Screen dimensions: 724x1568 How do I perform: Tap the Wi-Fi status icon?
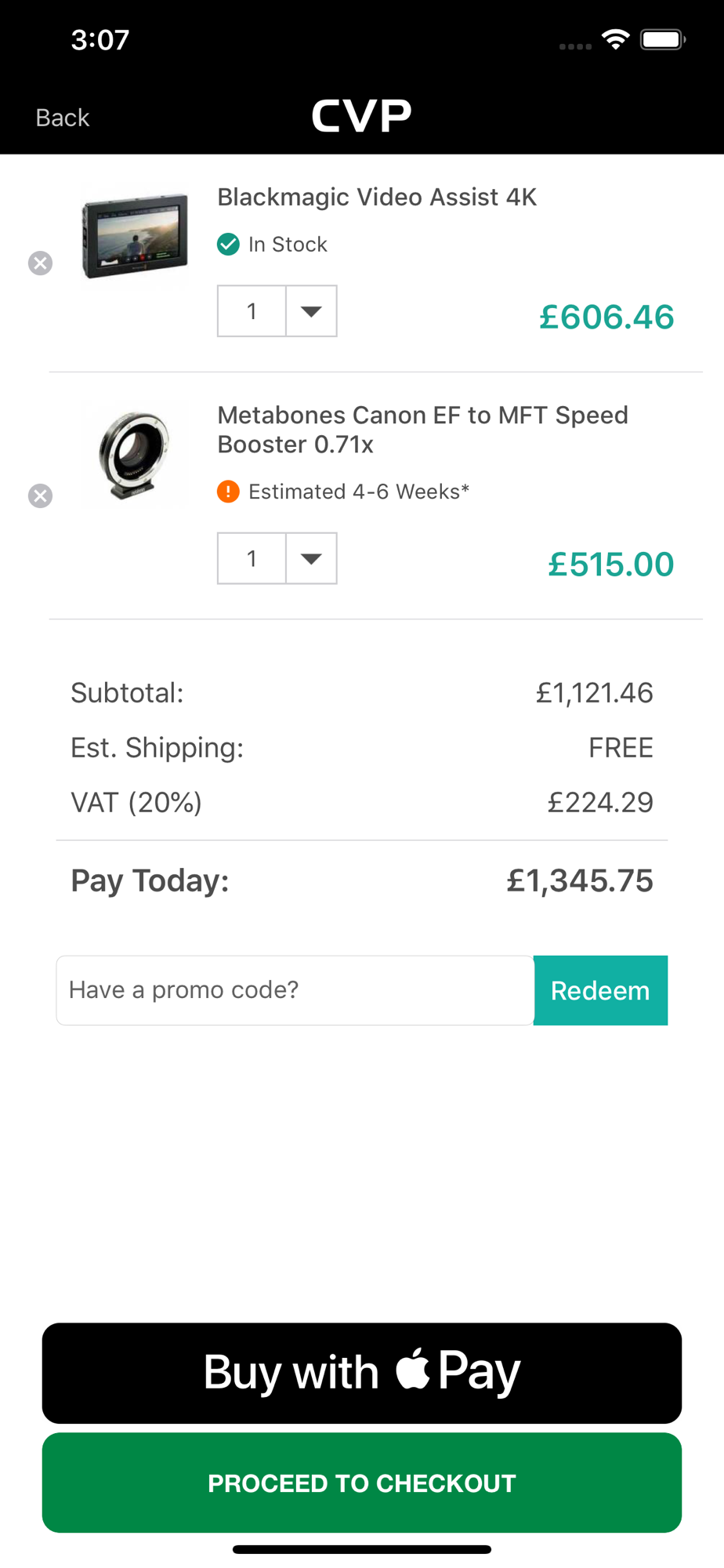[x=616, y=39]
